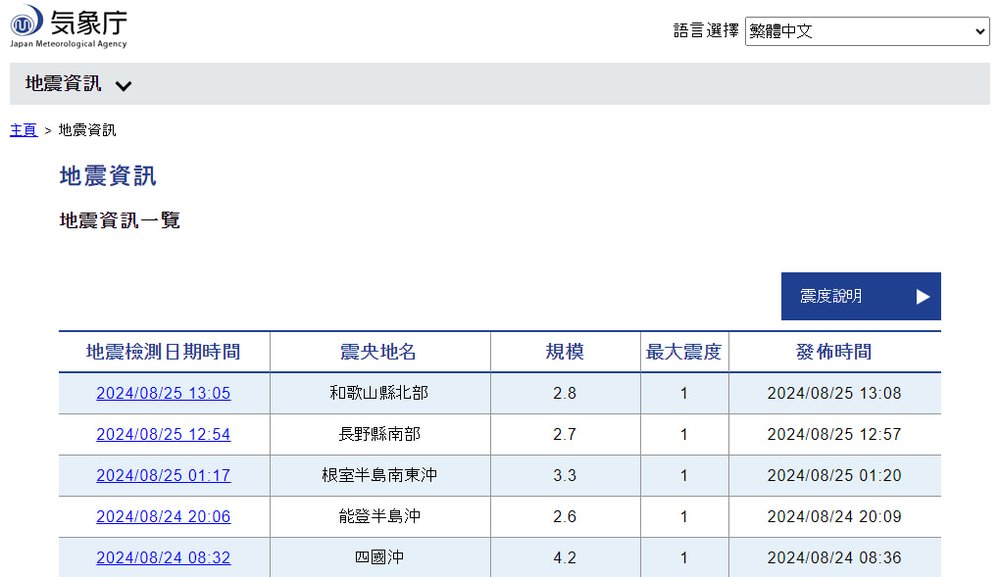Go to 主頁 breadcrumb link
1000x577 pixels.
click(x=24, y=130)
